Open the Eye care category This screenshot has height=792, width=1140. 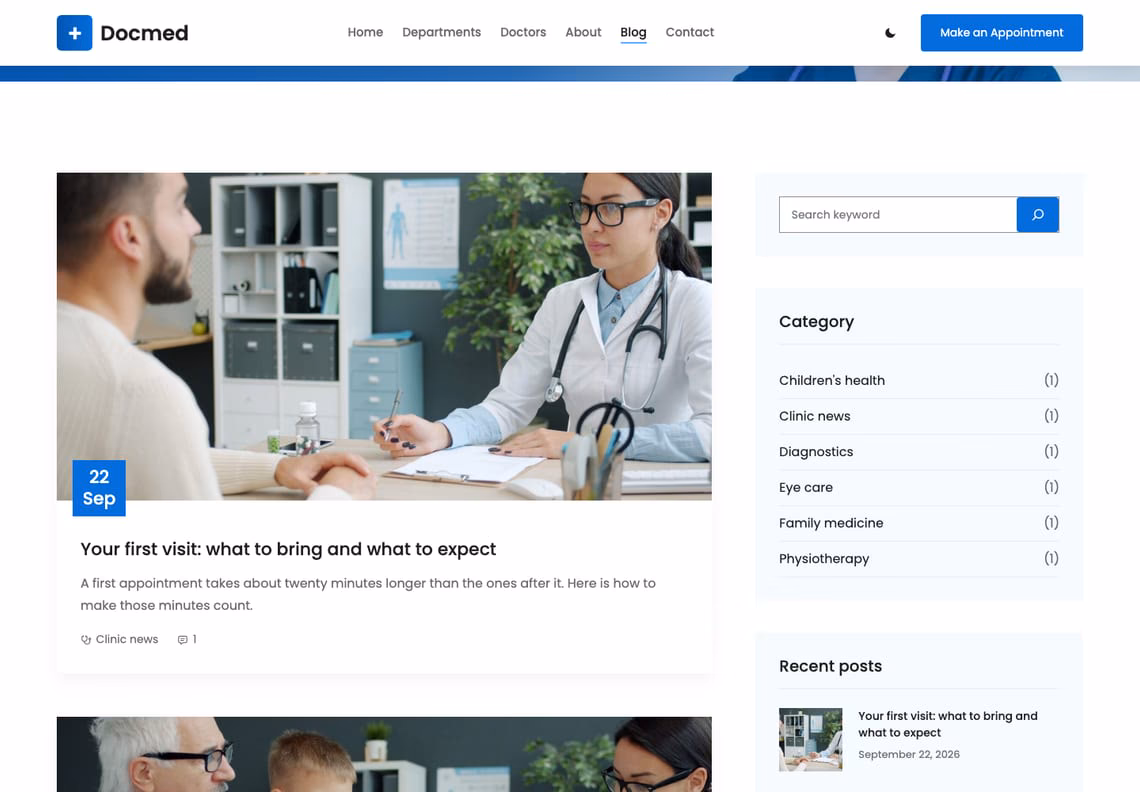tap(806, 487)
